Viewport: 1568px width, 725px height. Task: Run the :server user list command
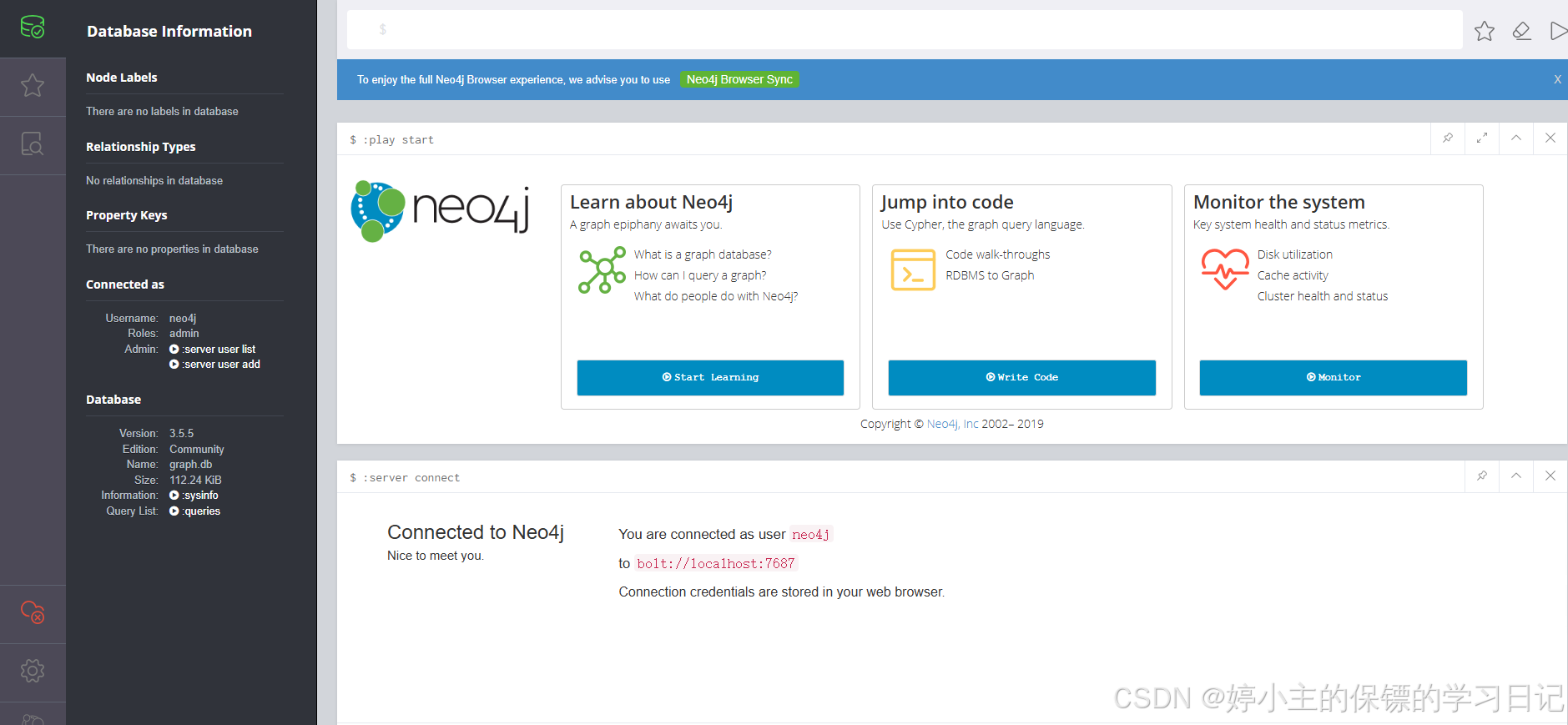click(x=213, y=350)
